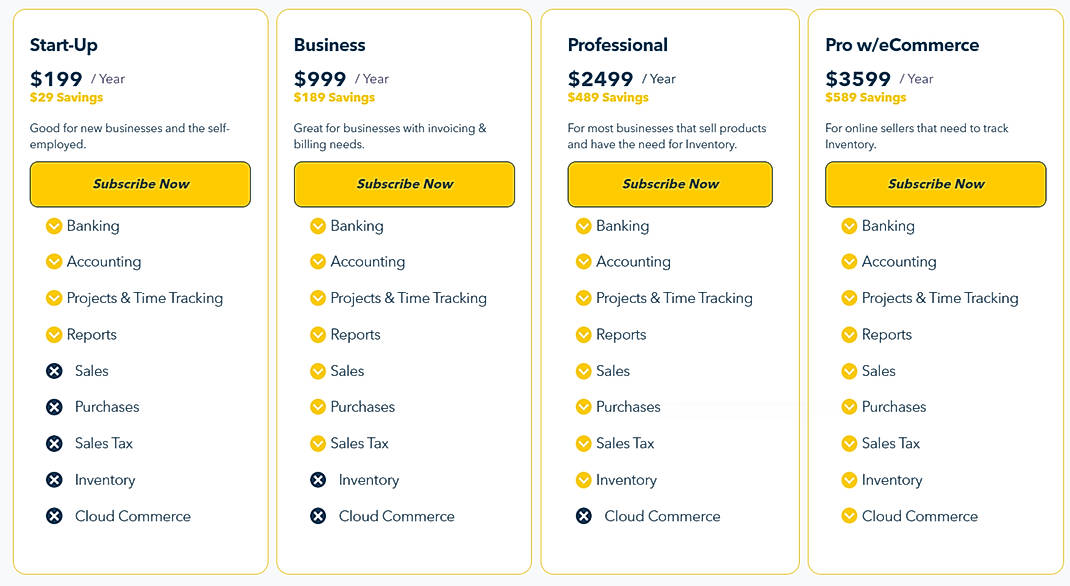Viewport: 1070px width, 586px height.
Task: Click Professional Projects & Time Tracking checkmark
Action: (584, 298)
